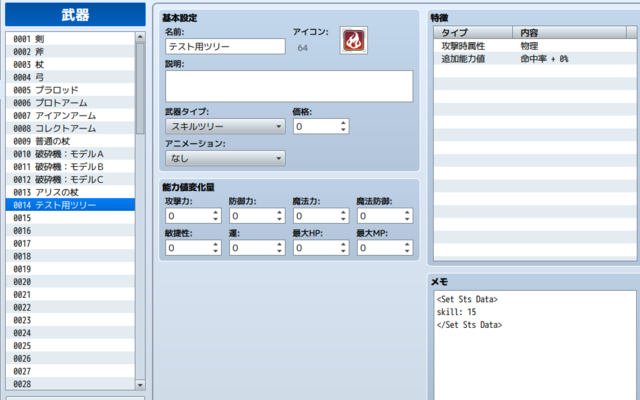
Task: Select weapon 0008 コレクトアーム
Action: pyautogui.click(x=70, y=128)
